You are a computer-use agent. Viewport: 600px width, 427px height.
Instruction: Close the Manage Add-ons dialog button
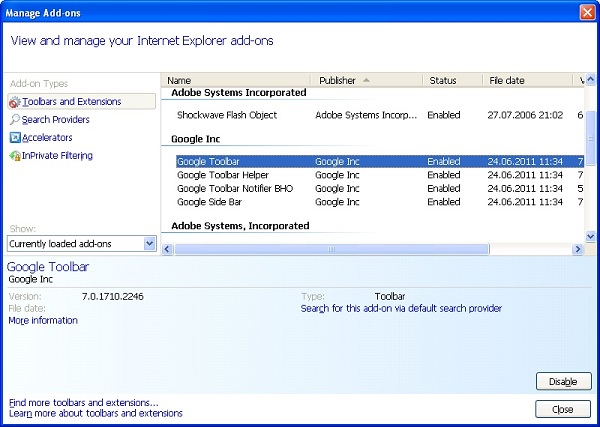[562, 409]
